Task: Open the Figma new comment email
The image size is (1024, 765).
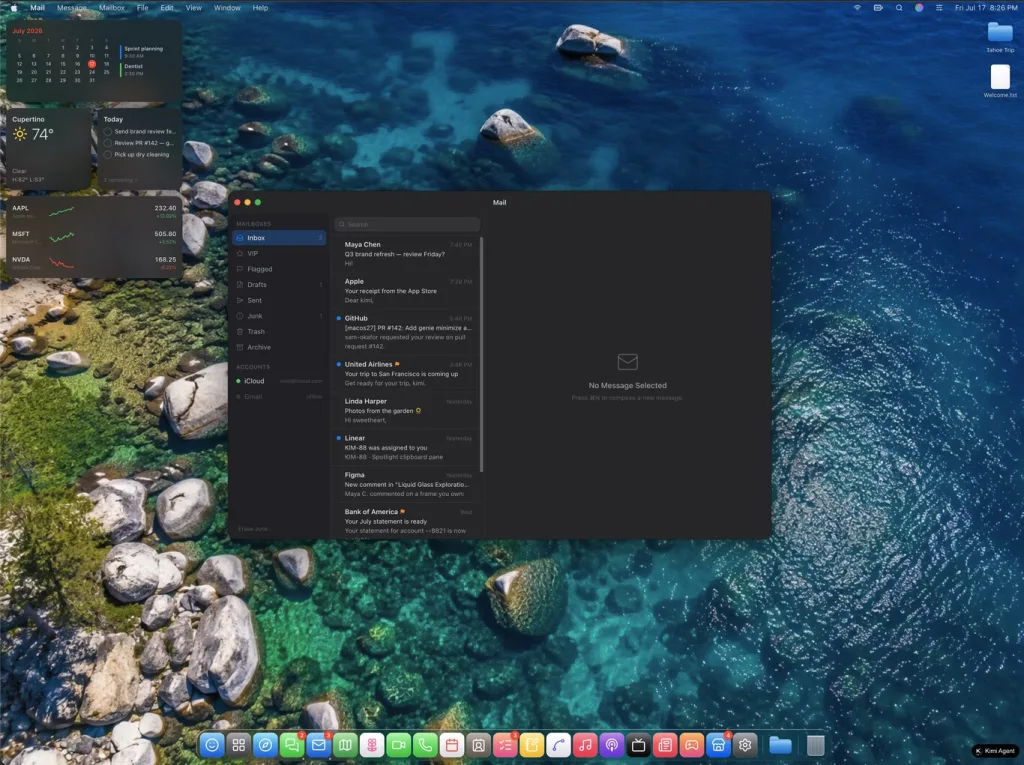Action: coord(406,484)
